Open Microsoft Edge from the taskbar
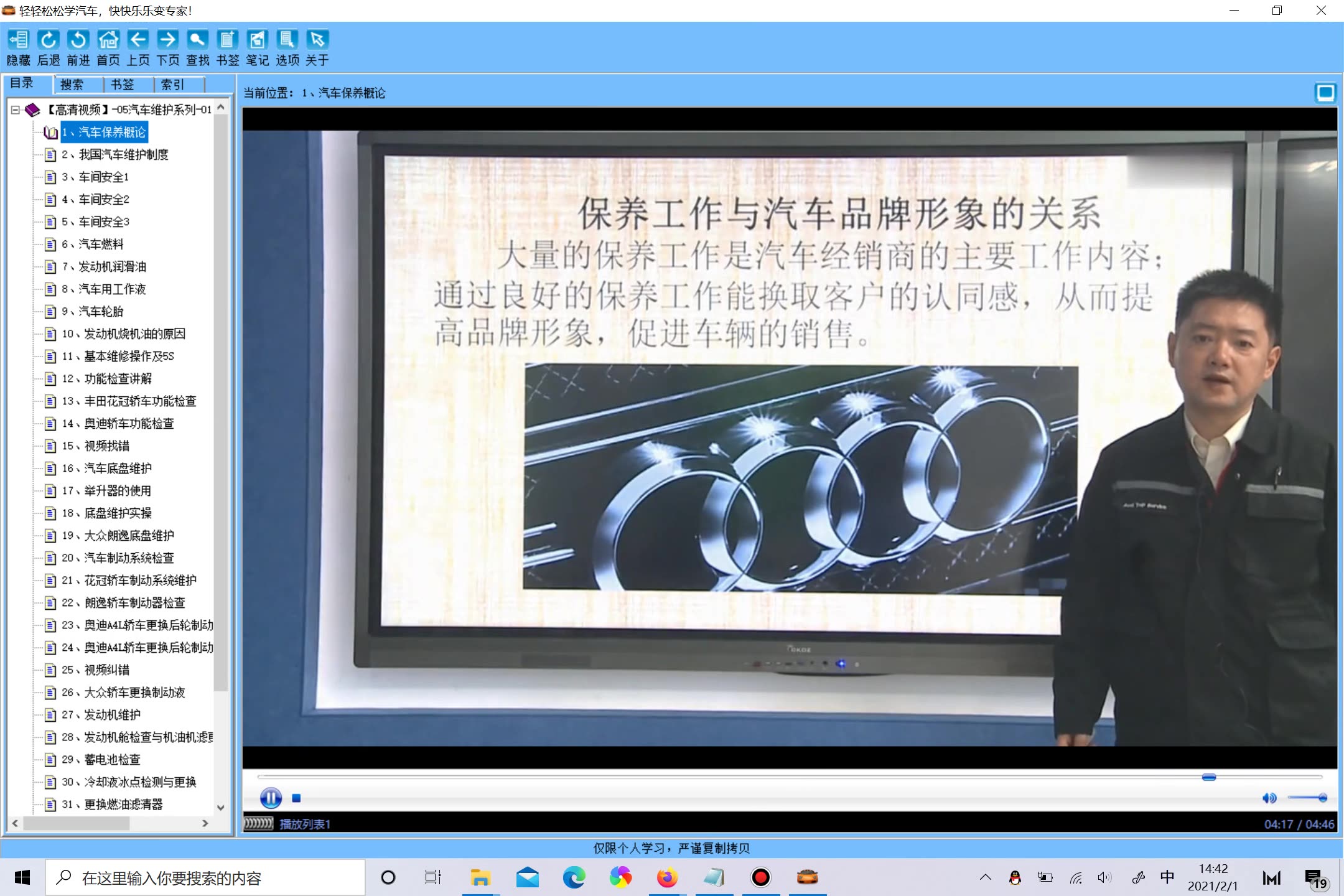 573,878
